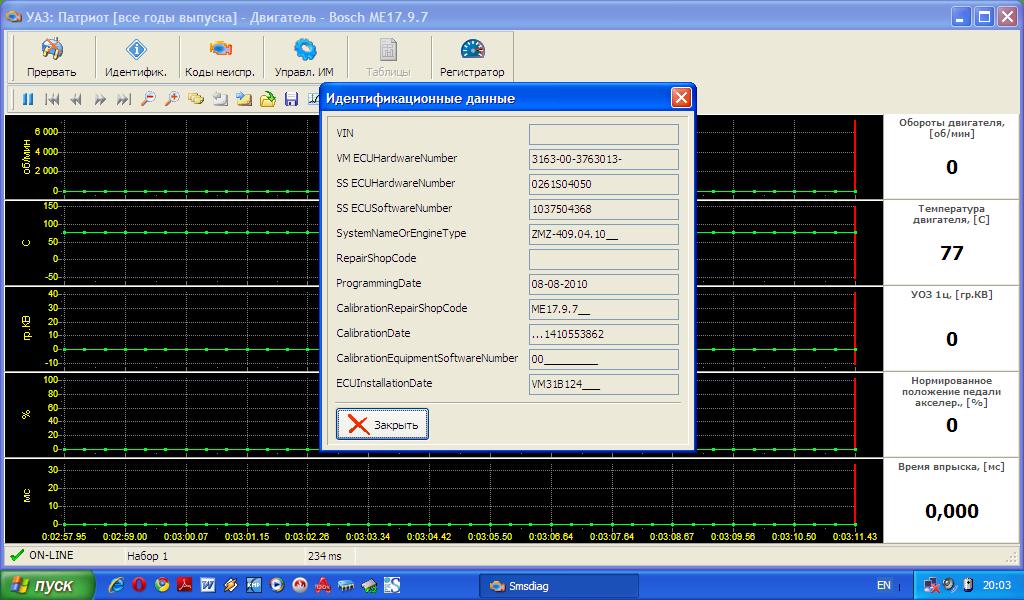Click the Время впрыска value 0,000

(952, 511)
